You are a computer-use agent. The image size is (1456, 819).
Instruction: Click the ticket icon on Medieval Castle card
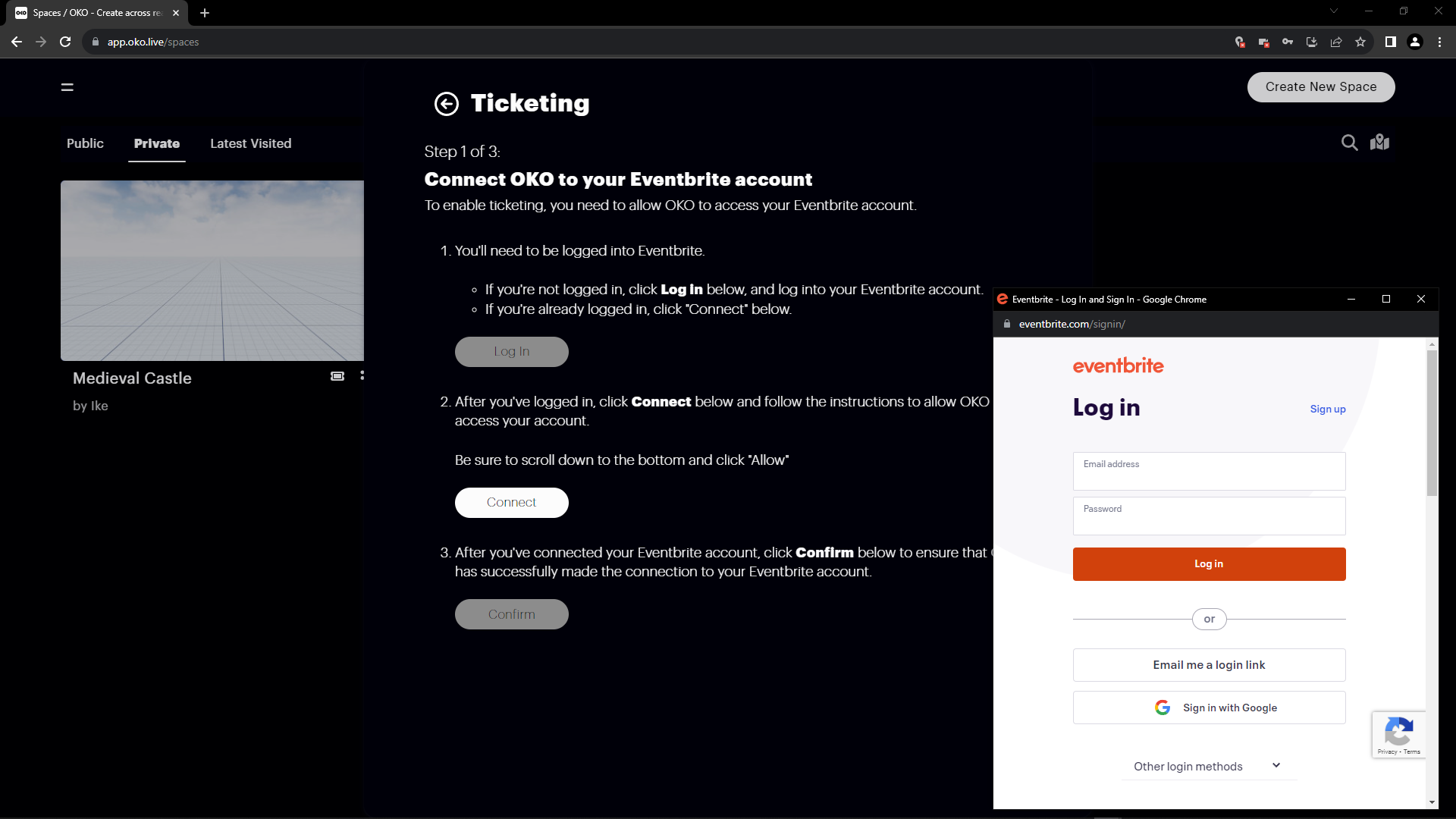(337, 376)
